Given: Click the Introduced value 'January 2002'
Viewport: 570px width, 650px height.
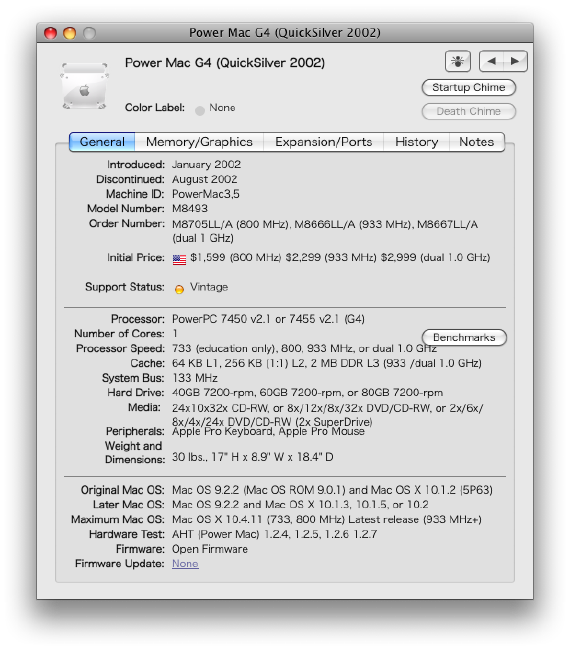Looking at the screenshot, I should [x=206, y=165].
